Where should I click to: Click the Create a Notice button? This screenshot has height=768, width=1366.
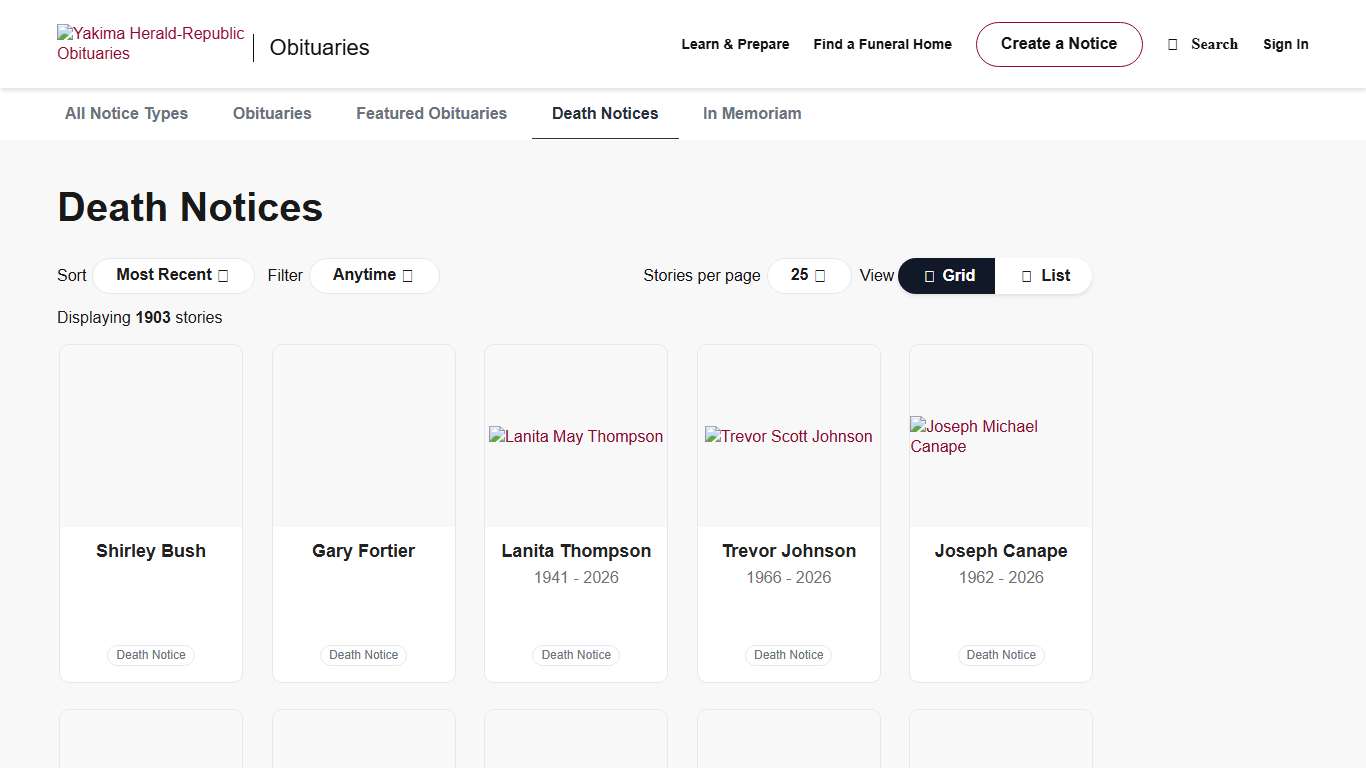1058,44
